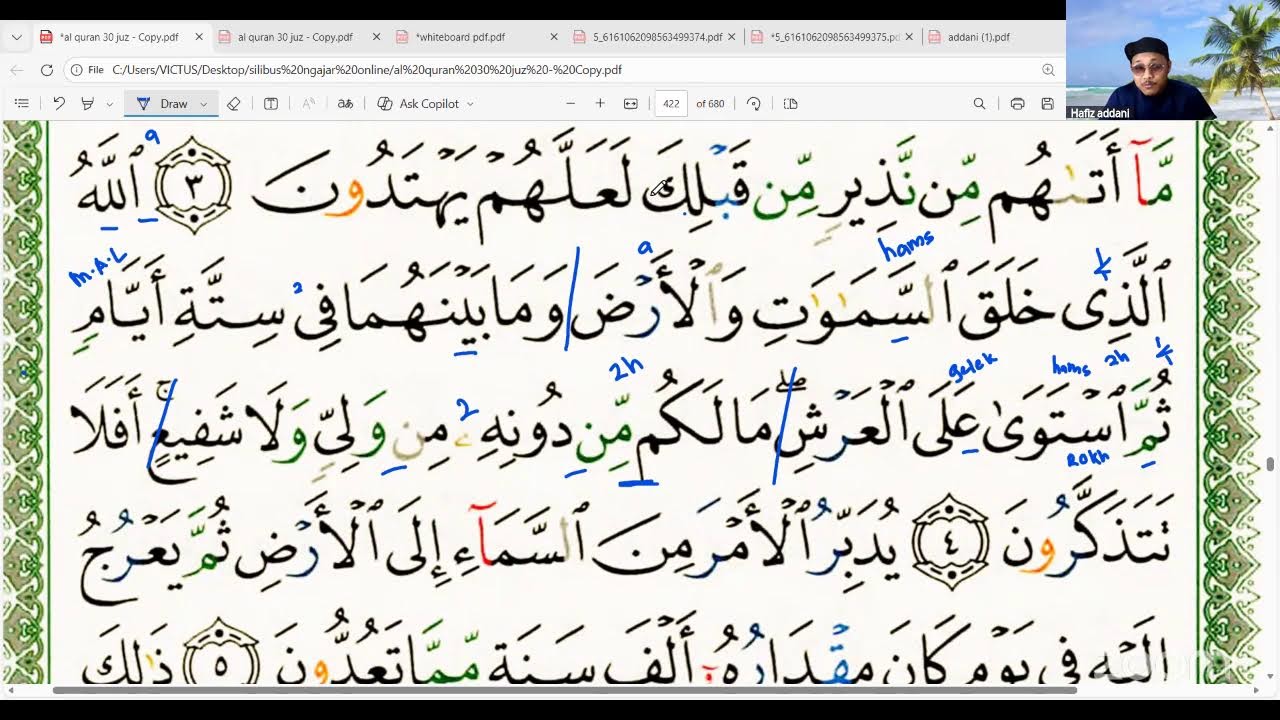Click the Fit to width icon
The width and height of the screenshot is (1280, 720).
pos(631,103)
